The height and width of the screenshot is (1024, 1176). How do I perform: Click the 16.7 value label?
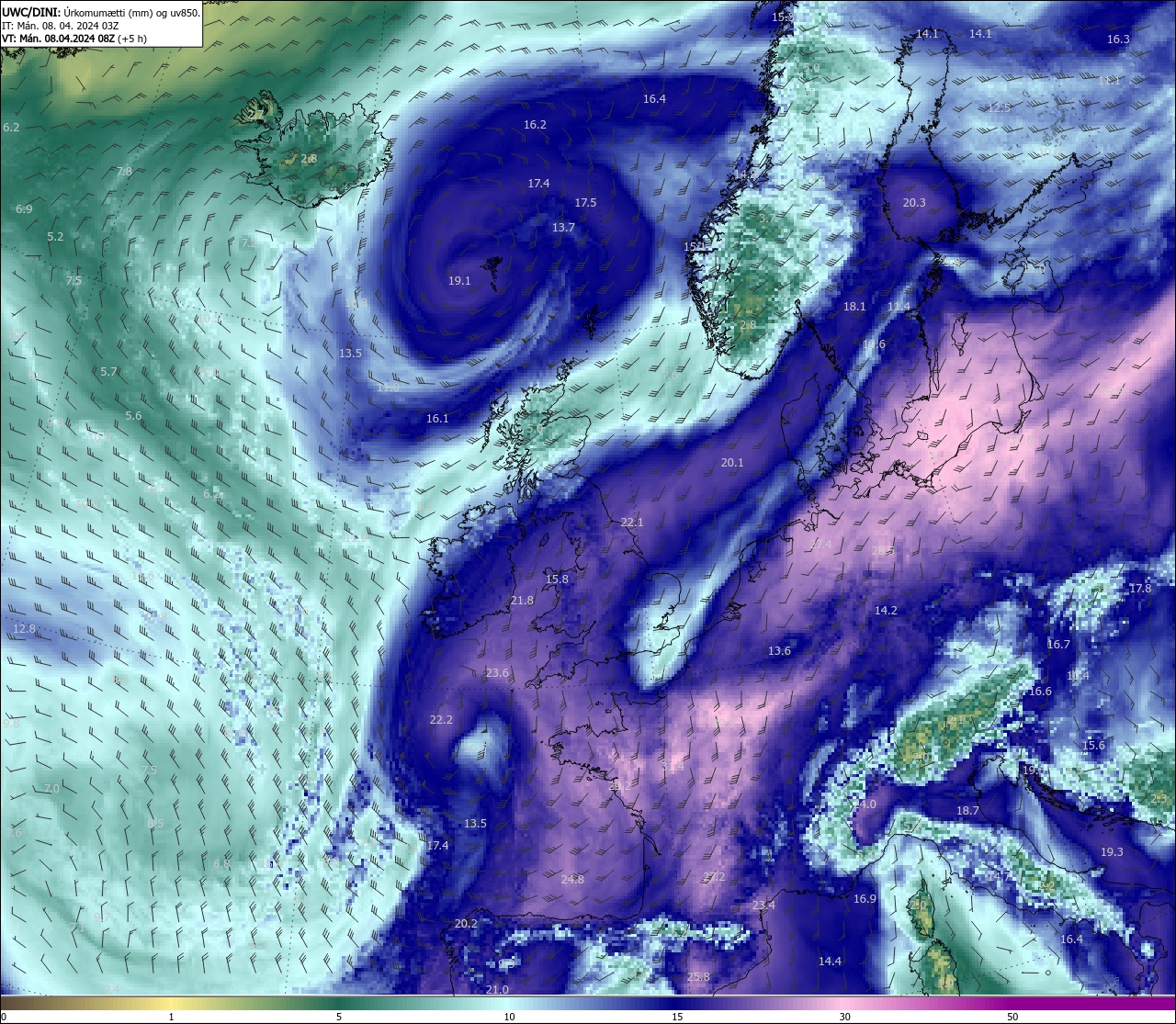pyautogui.click(x=1059, y=645)
